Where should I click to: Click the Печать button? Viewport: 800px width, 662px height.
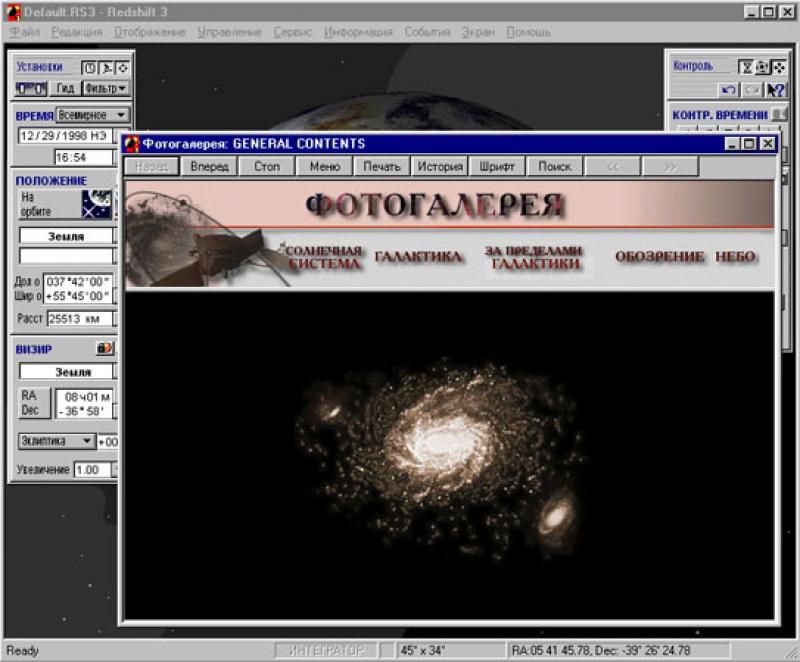[x=382, y=167]
